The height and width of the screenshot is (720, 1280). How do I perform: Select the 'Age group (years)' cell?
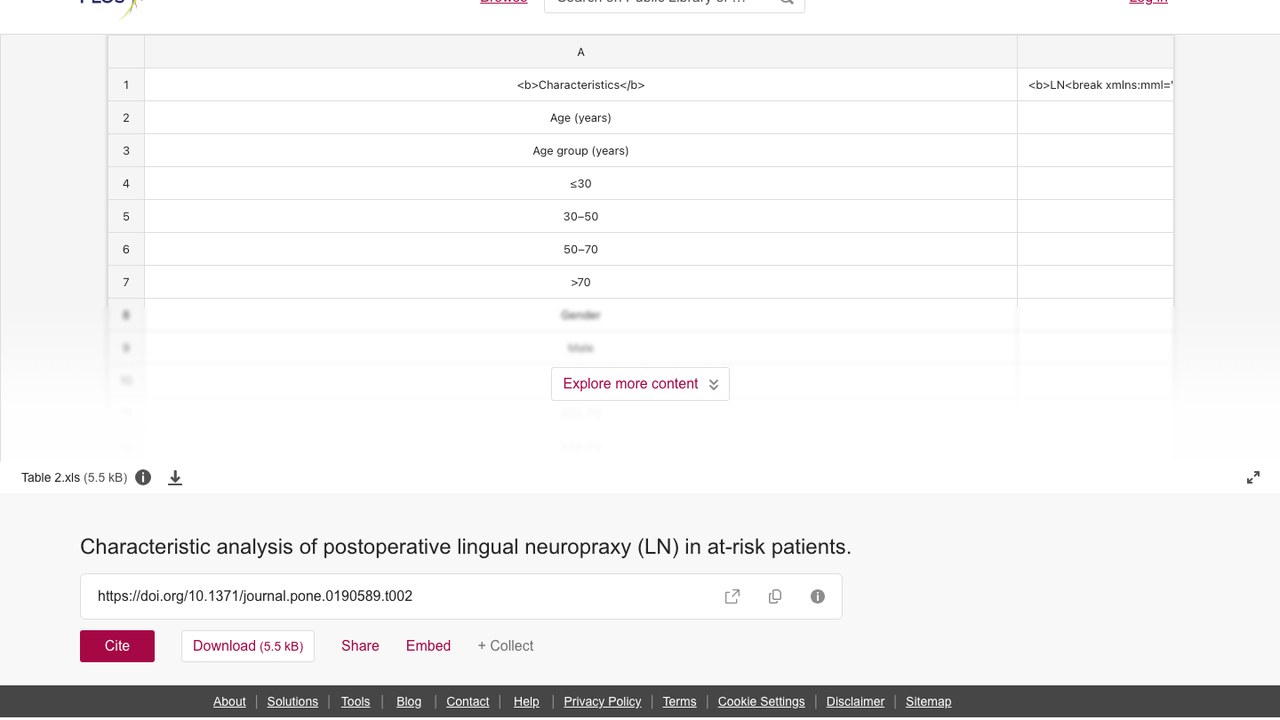tap(581, 151)
